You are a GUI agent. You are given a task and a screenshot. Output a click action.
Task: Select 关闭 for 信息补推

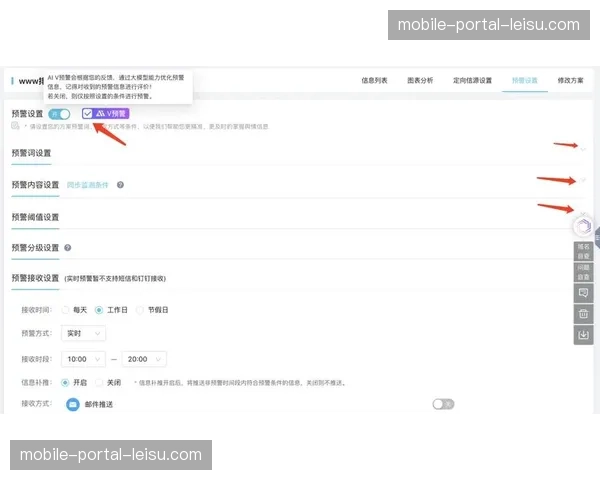[99, 382]
